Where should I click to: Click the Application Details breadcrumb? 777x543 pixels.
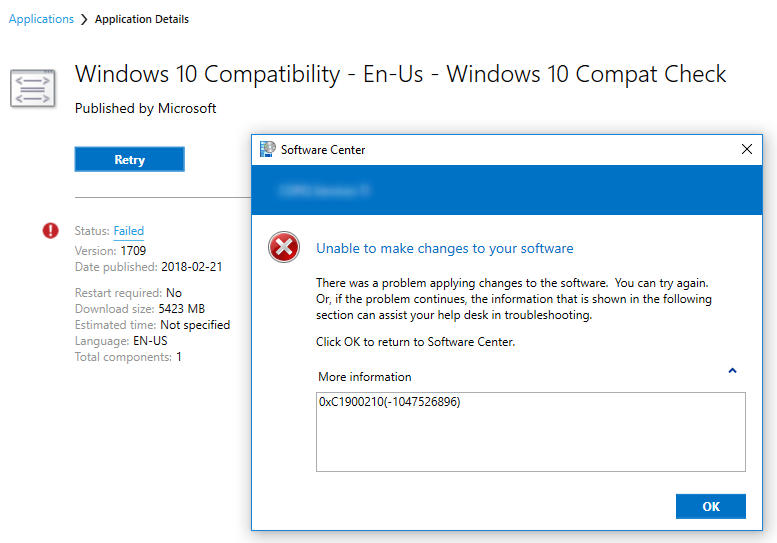[x=142, y=19]
